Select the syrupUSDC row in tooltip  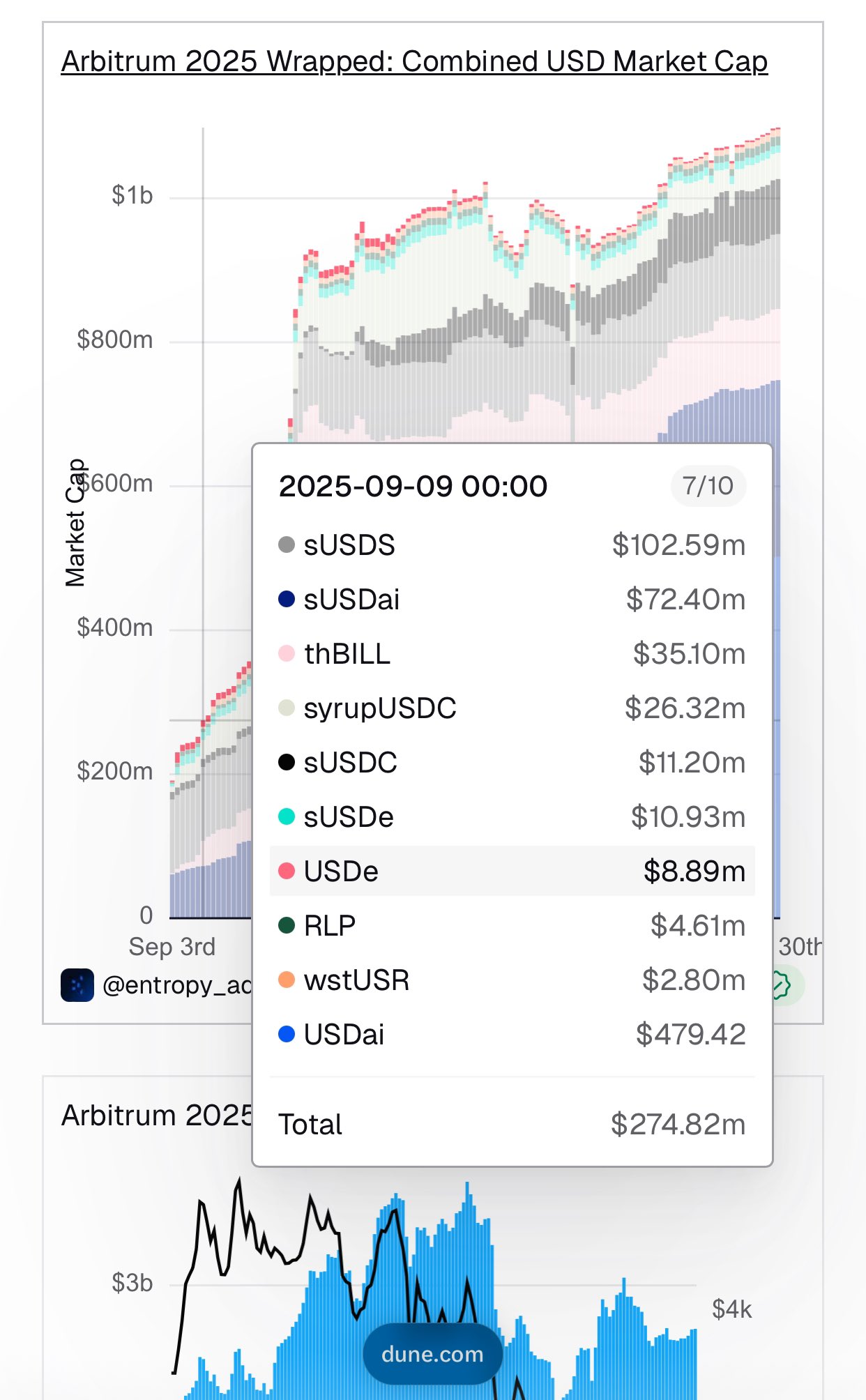[512, 708]
